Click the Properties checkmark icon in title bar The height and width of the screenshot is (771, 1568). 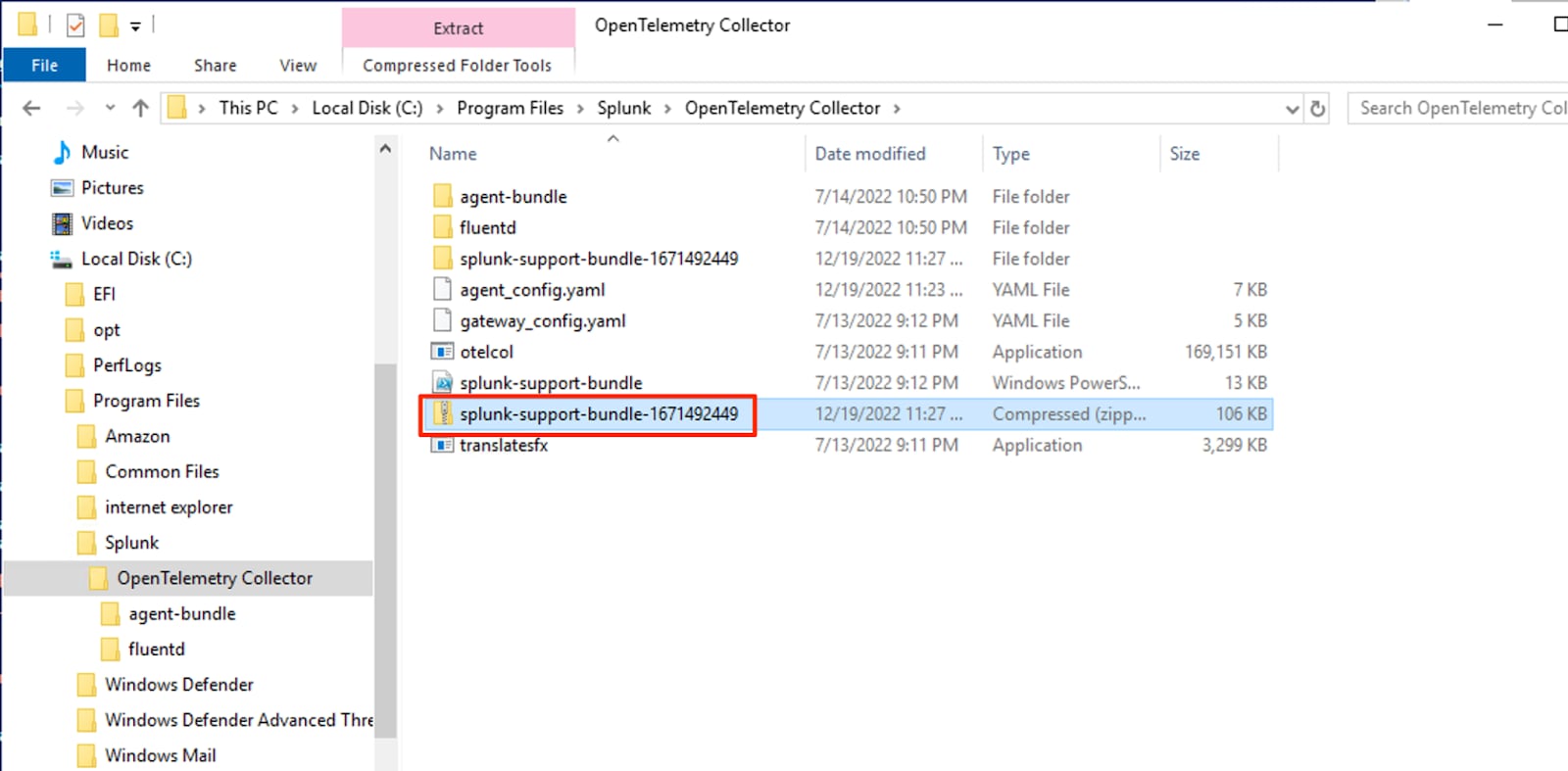tap(75, 25)
